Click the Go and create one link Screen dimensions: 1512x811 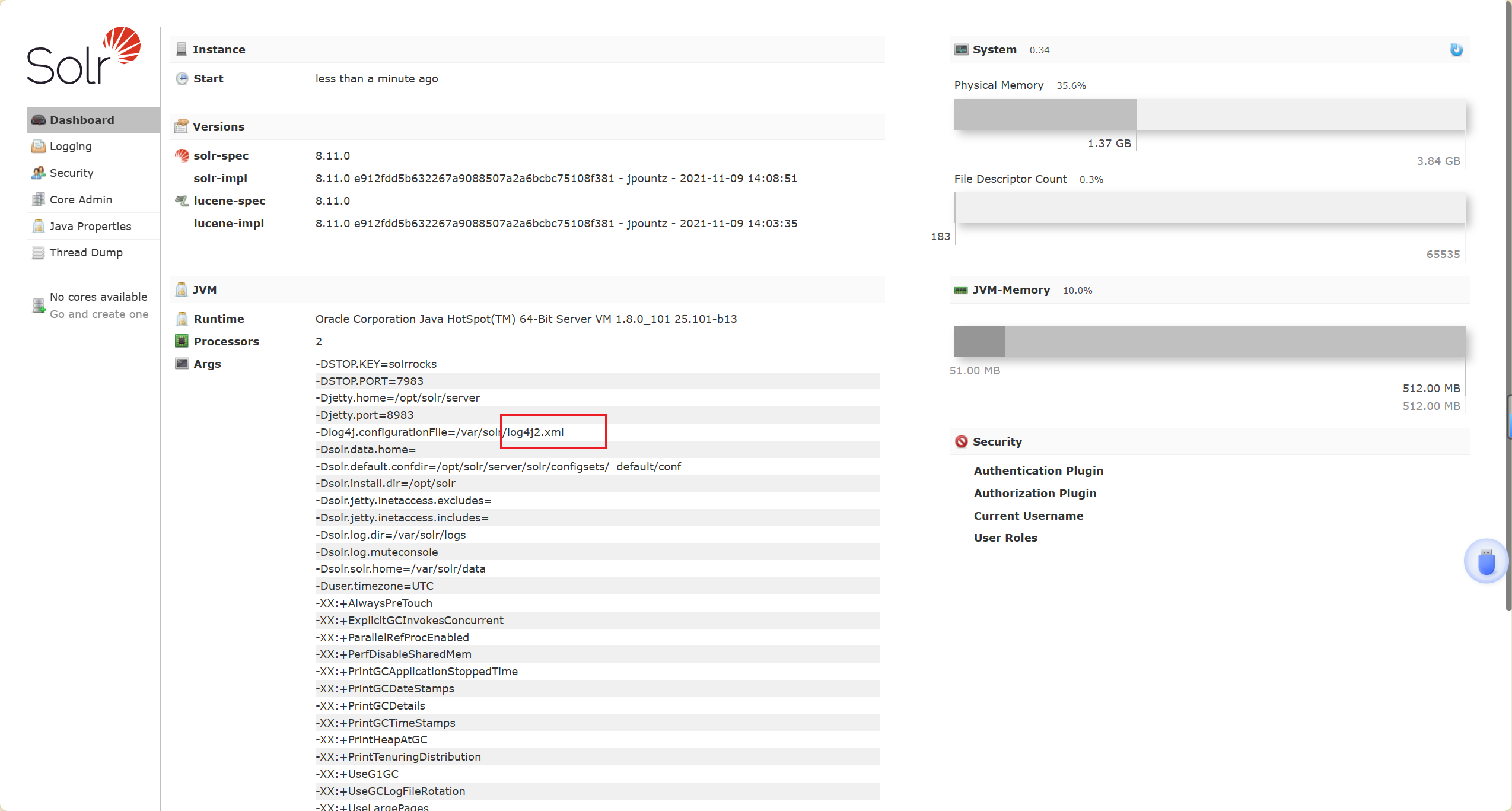click(x=99, y=314)
